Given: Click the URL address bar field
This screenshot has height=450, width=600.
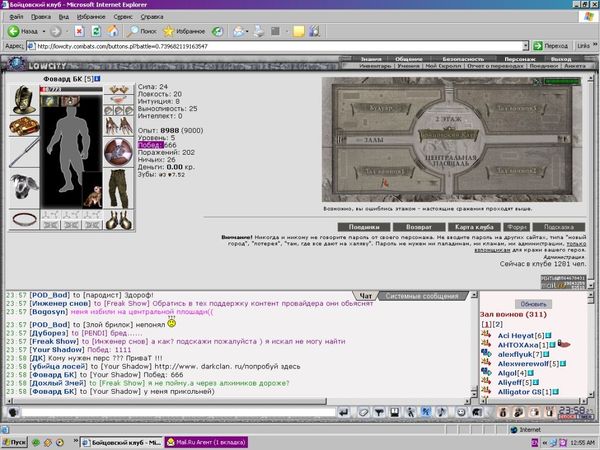Looking at the screenshot, I should pos(275,46).
